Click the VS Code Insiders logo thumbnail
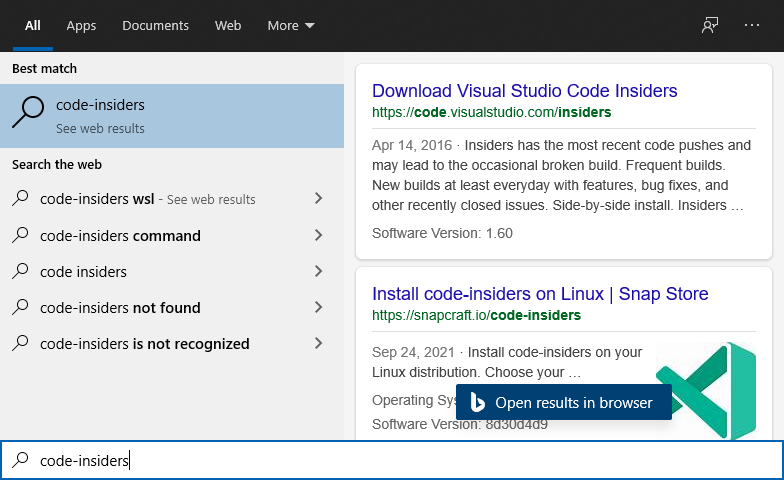Screen dimensions: 784x480 (706, 390)
